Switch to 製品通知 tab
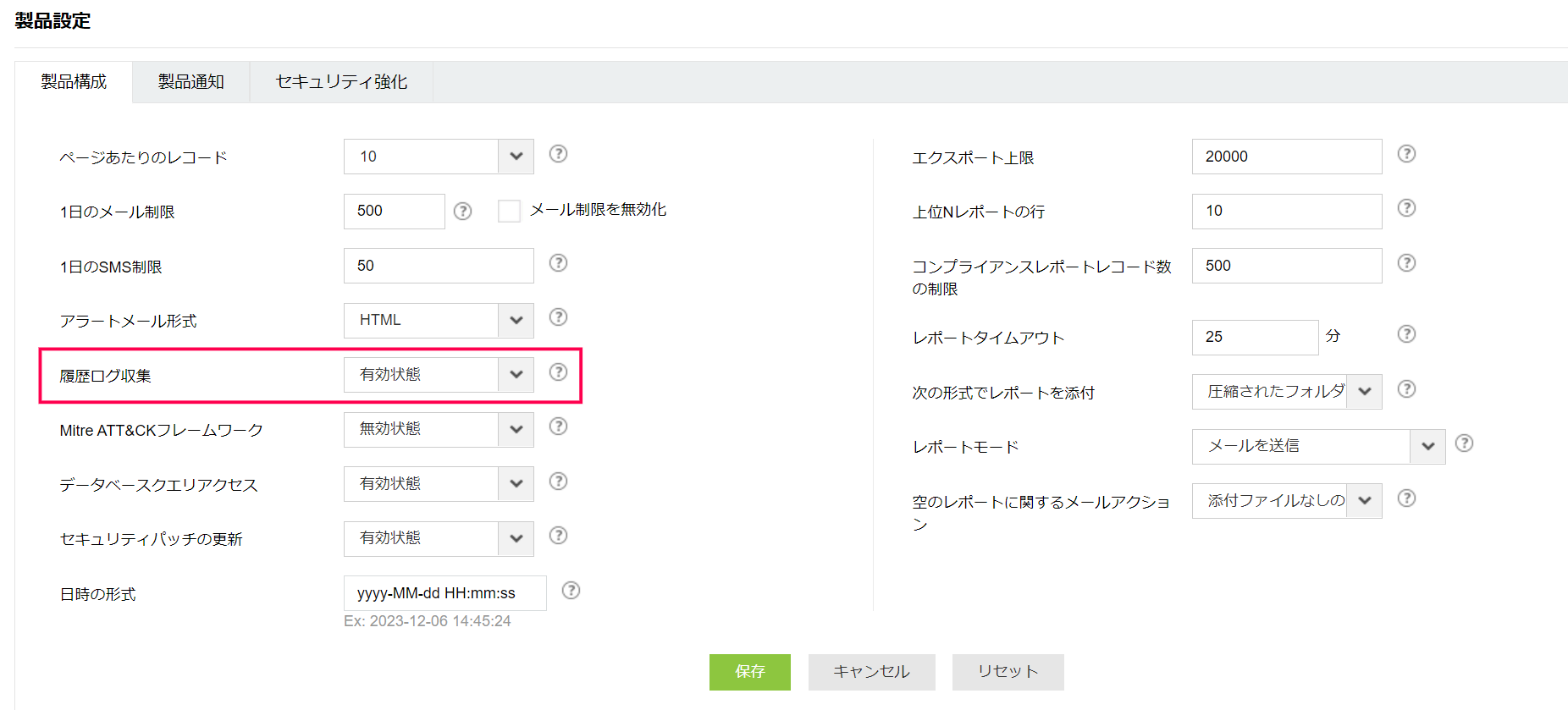The width and height of the screenshot is (1568, 710). coord(190,82)
